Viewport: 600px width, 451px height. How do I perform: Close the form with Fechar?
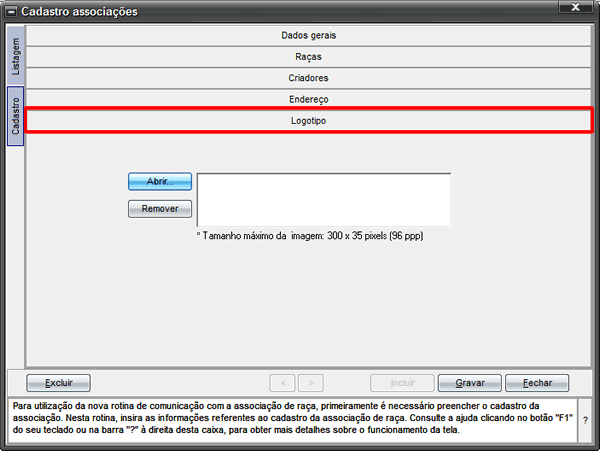[x=537, y=383]
